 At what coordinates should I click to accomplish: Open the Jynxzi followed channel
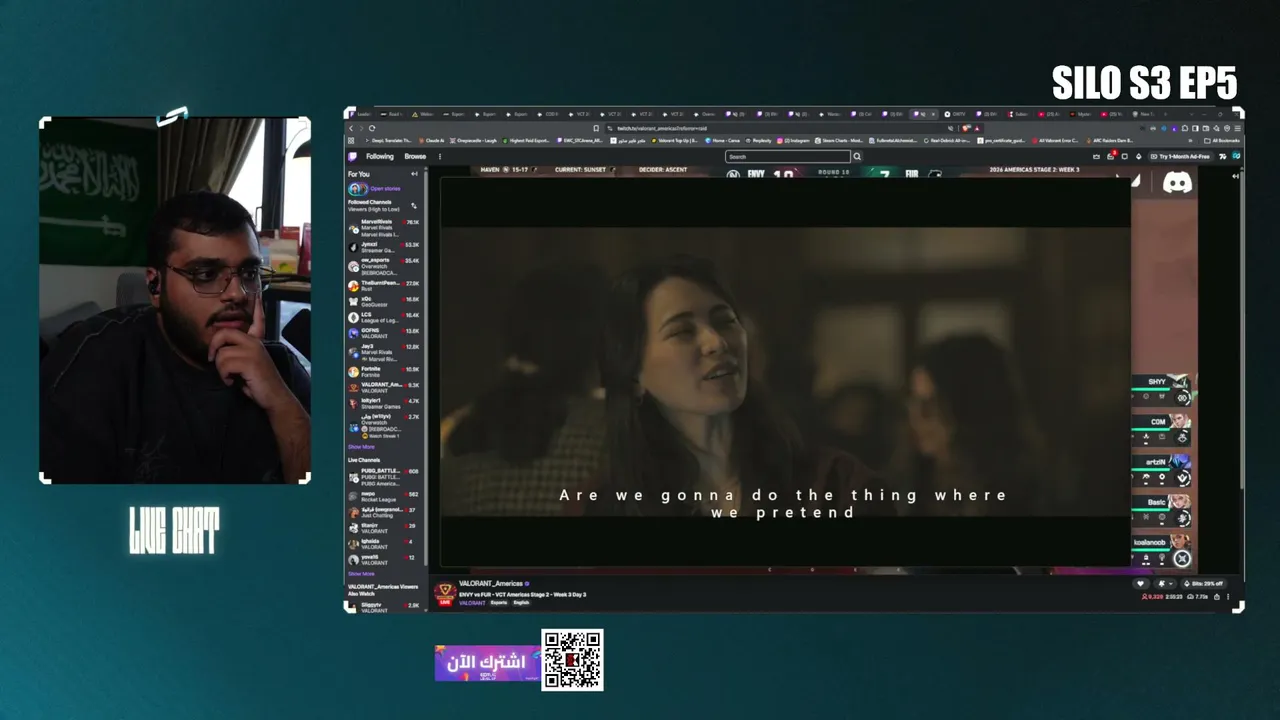point(384,246)
